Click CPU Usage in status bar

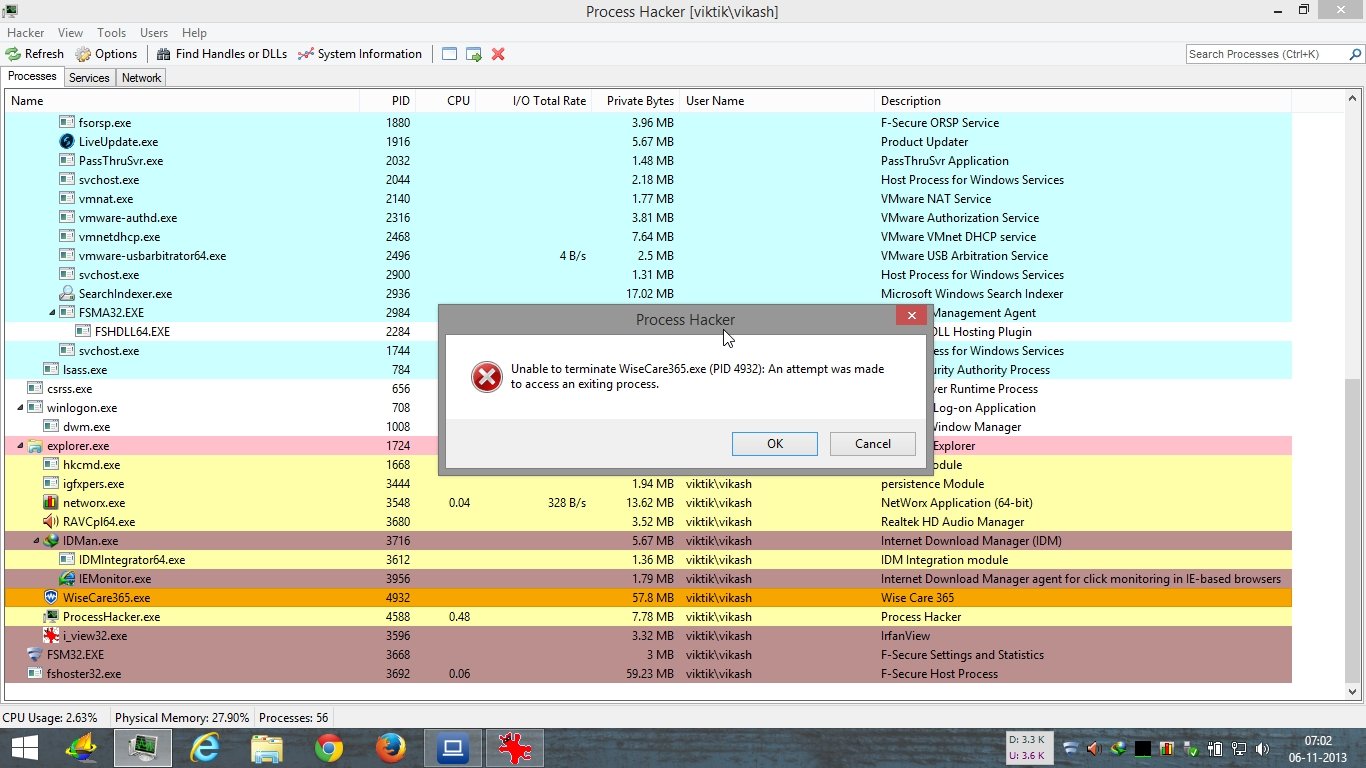(50, 718)
